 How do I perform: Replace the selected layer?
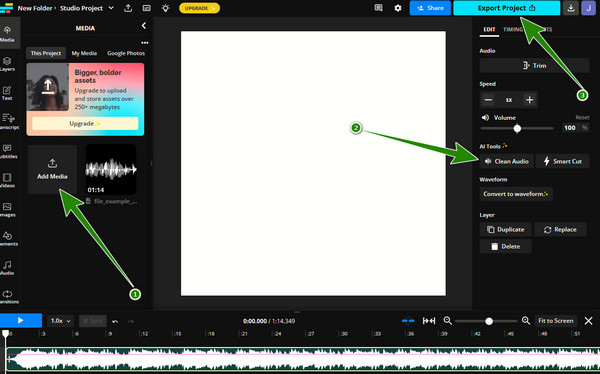[x=560, y=230]
